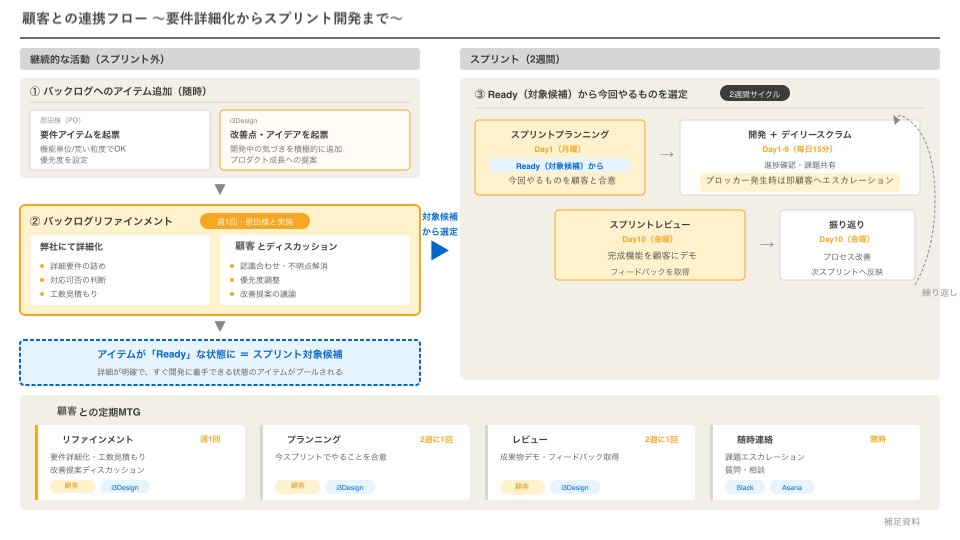960x540 pixels.
Task: Click arrow between スプリントレビュー and 振り返り
Action: coord(766,243)
